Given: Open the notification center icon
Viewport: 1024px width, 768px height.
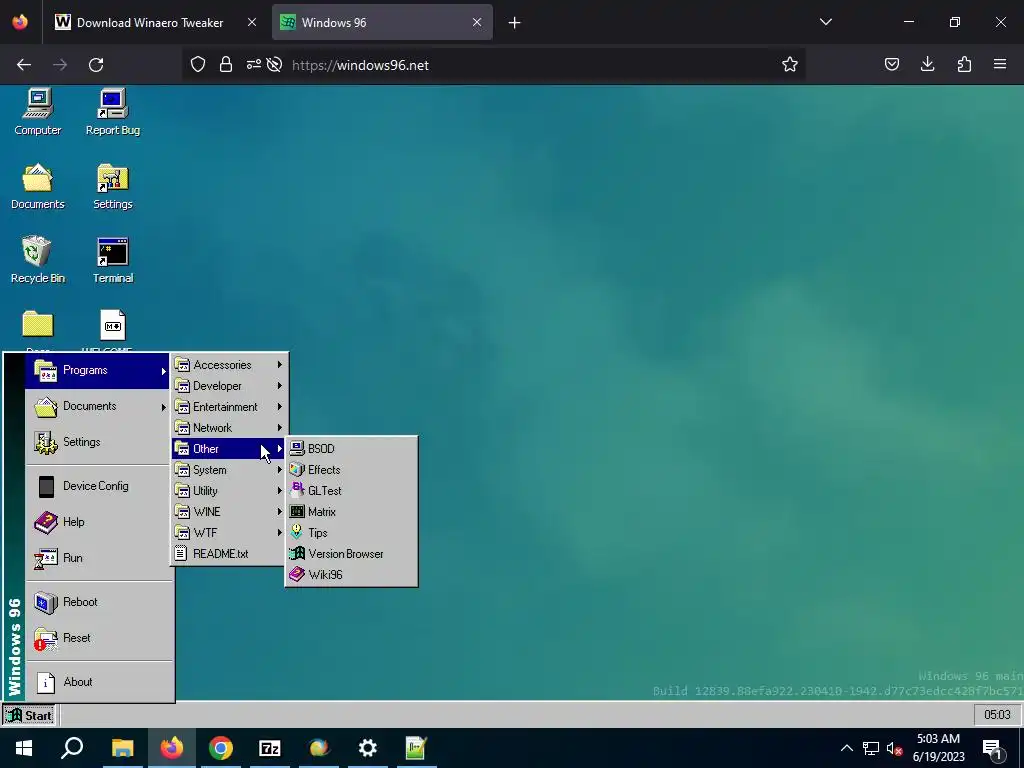Looking at the screenshot, I should 993,749.
